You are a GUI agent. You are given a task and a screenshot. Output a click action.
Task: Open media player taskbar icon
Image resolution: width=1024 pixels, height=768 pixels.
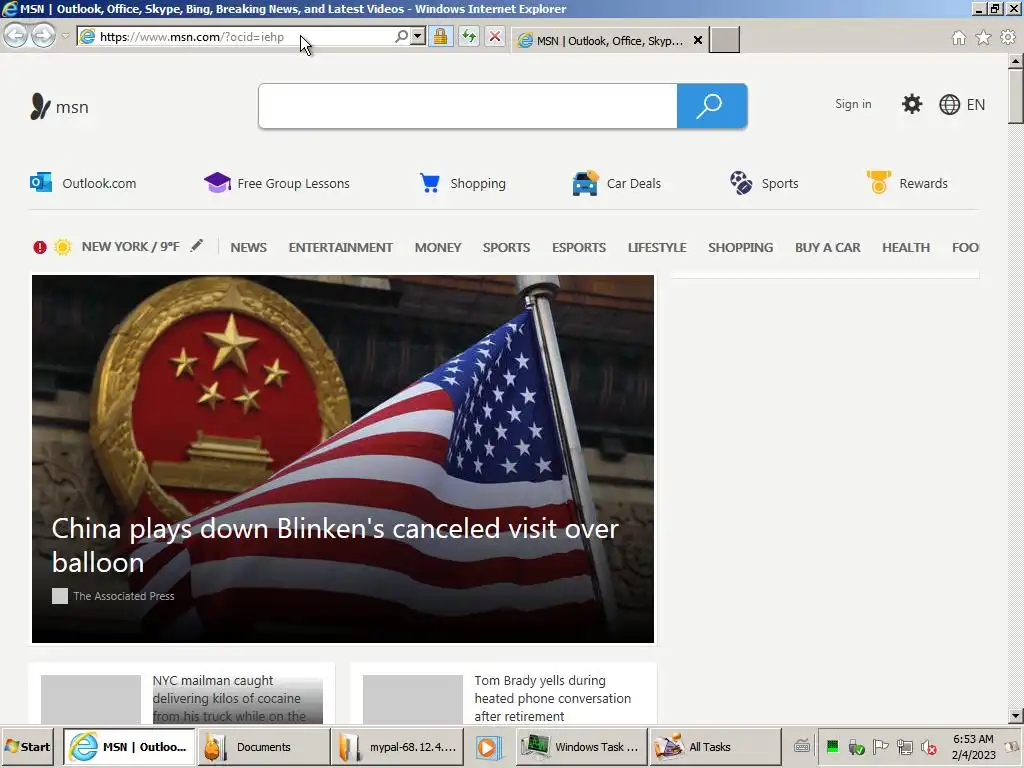488,746
